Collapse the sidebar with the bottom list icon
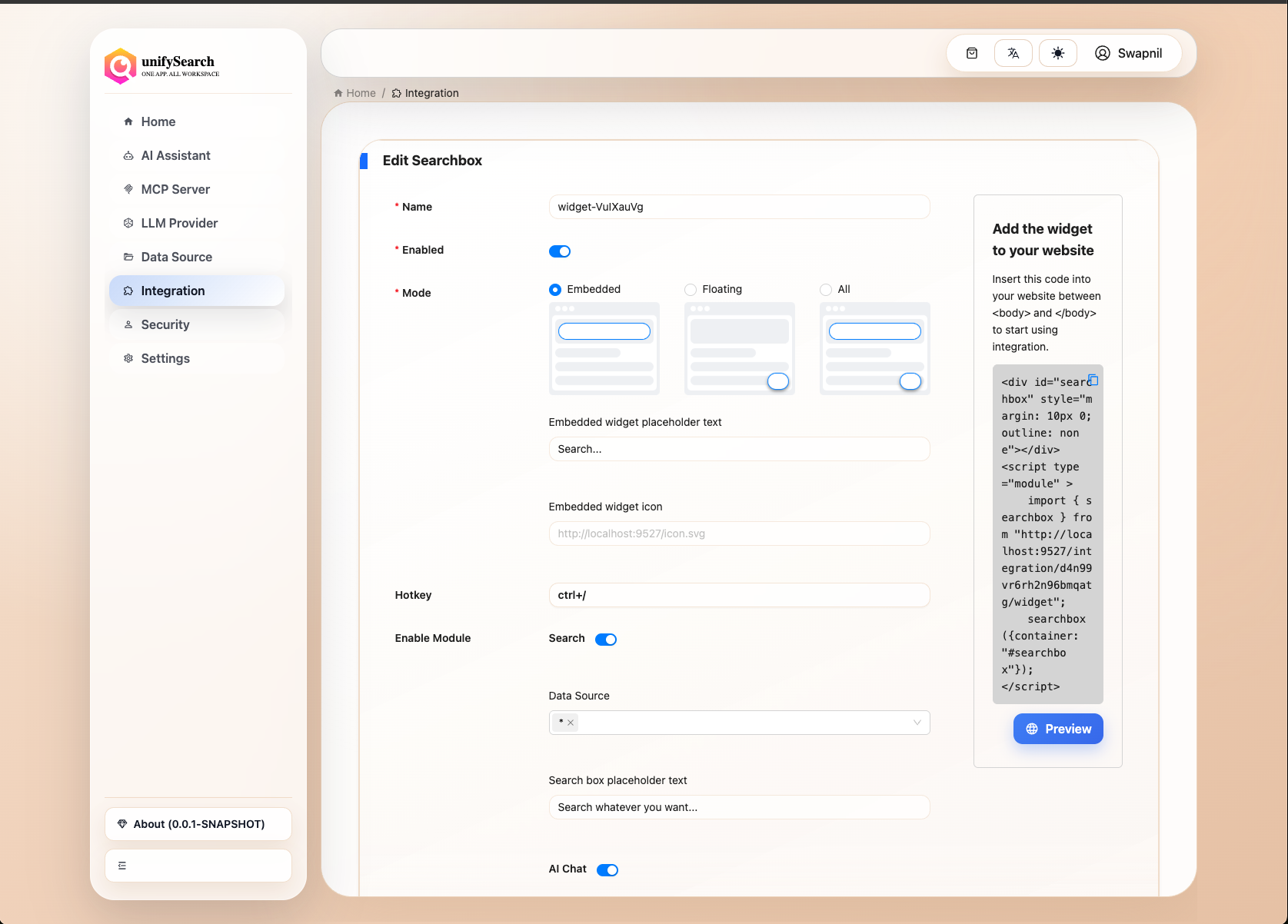The width and height of the screenshot is (1288, 924). [122, 865]
